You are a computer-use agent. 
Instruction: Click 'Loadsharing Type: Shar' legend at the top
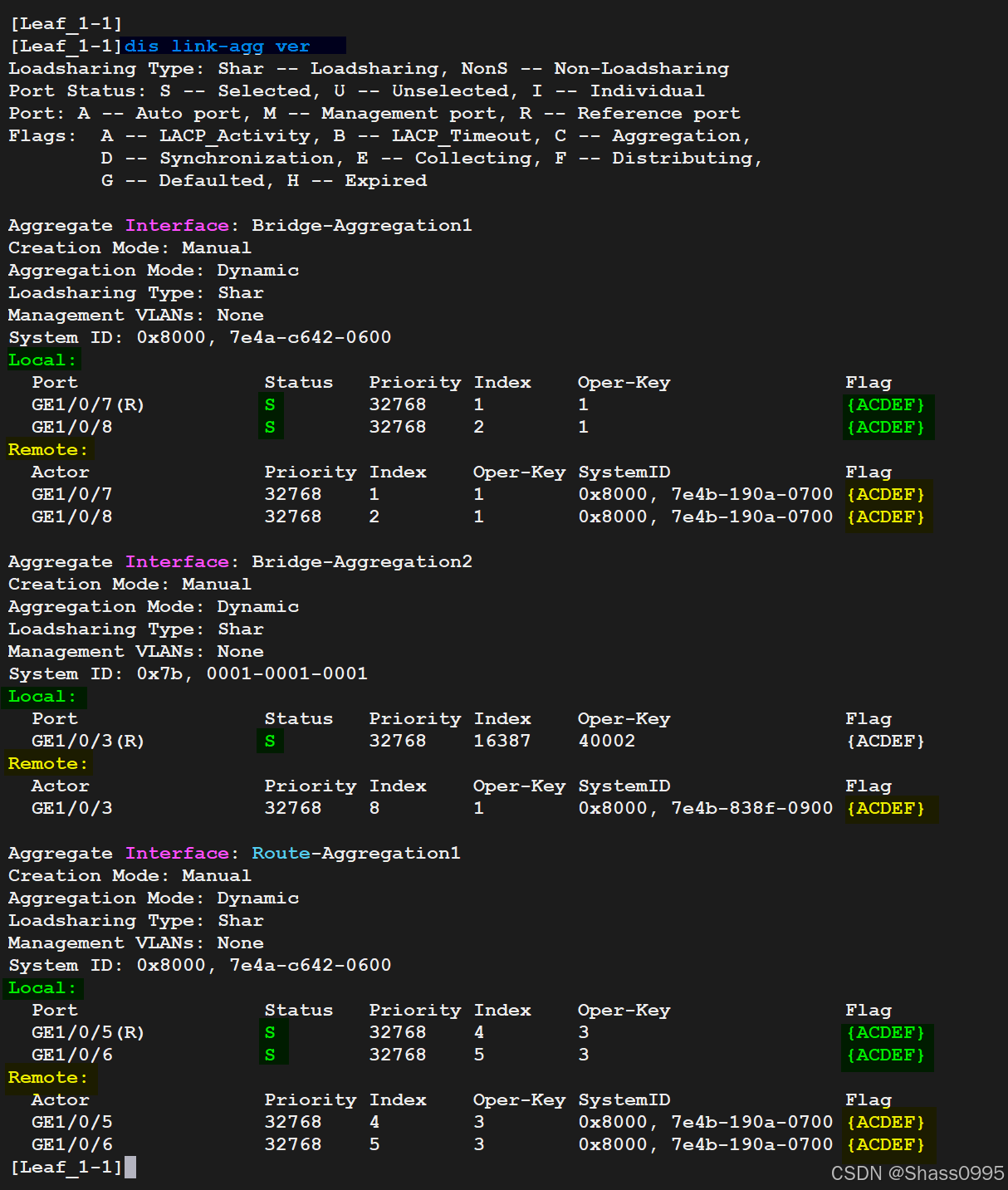136,69
